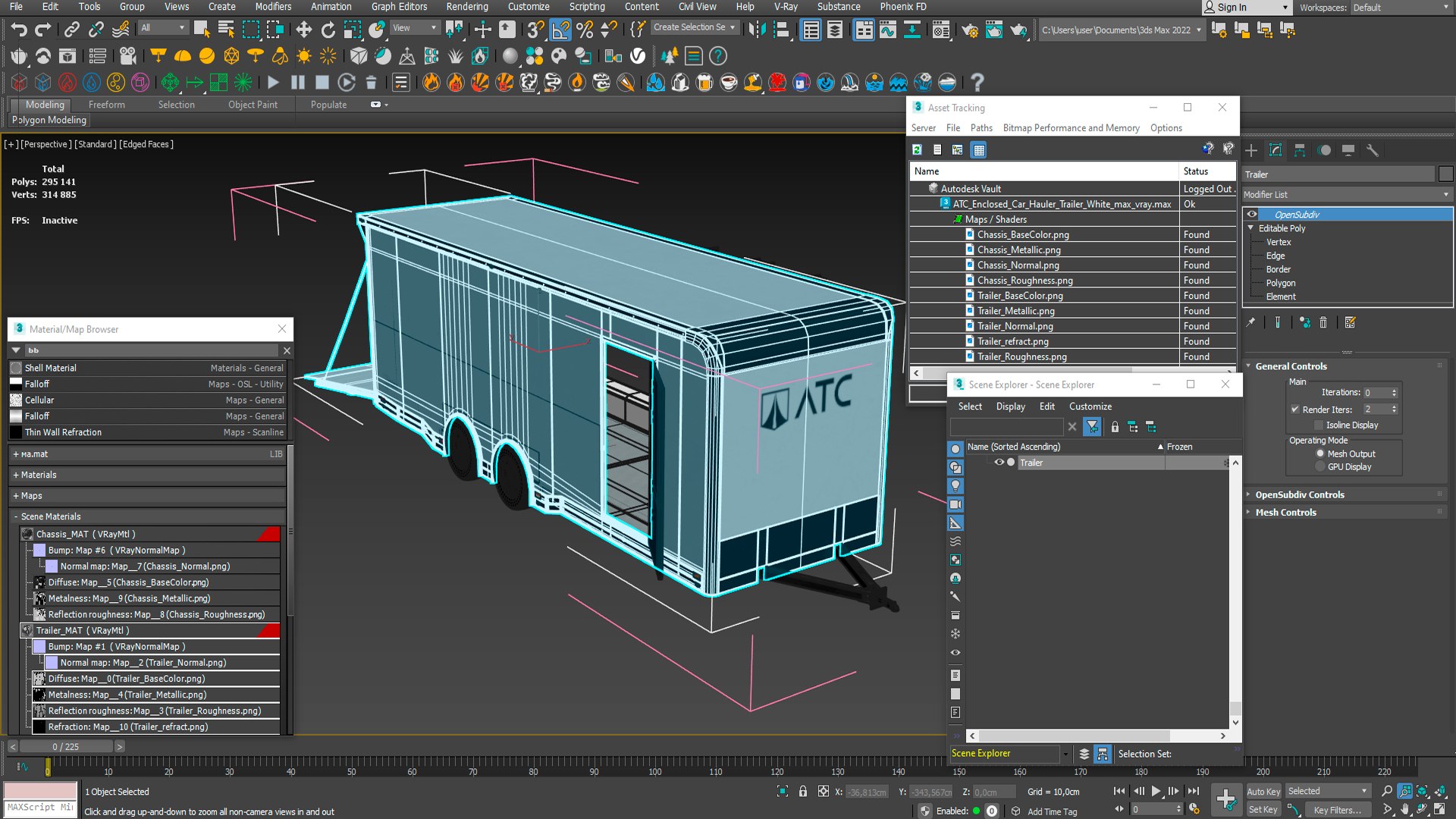Click the question mark help icon on the Phoenix FD toolbar
Viewport: 1456px width, 819px height.
click(x=977, y=82)
